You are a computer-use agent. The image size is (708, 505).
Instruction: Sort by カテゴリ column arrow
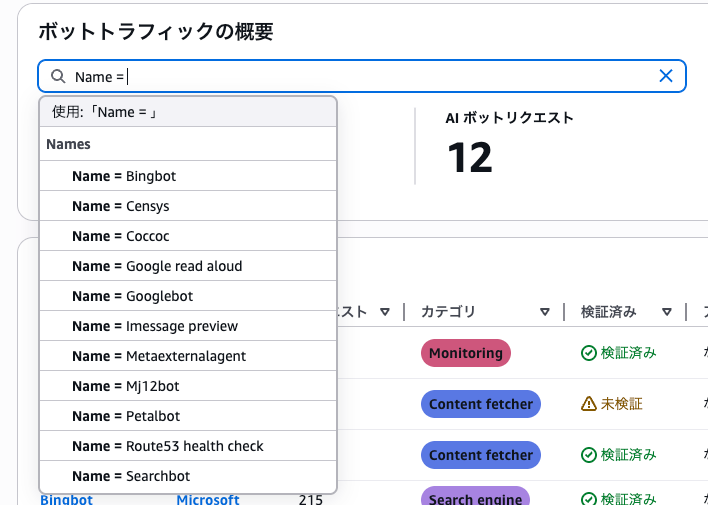coord(545,312)
